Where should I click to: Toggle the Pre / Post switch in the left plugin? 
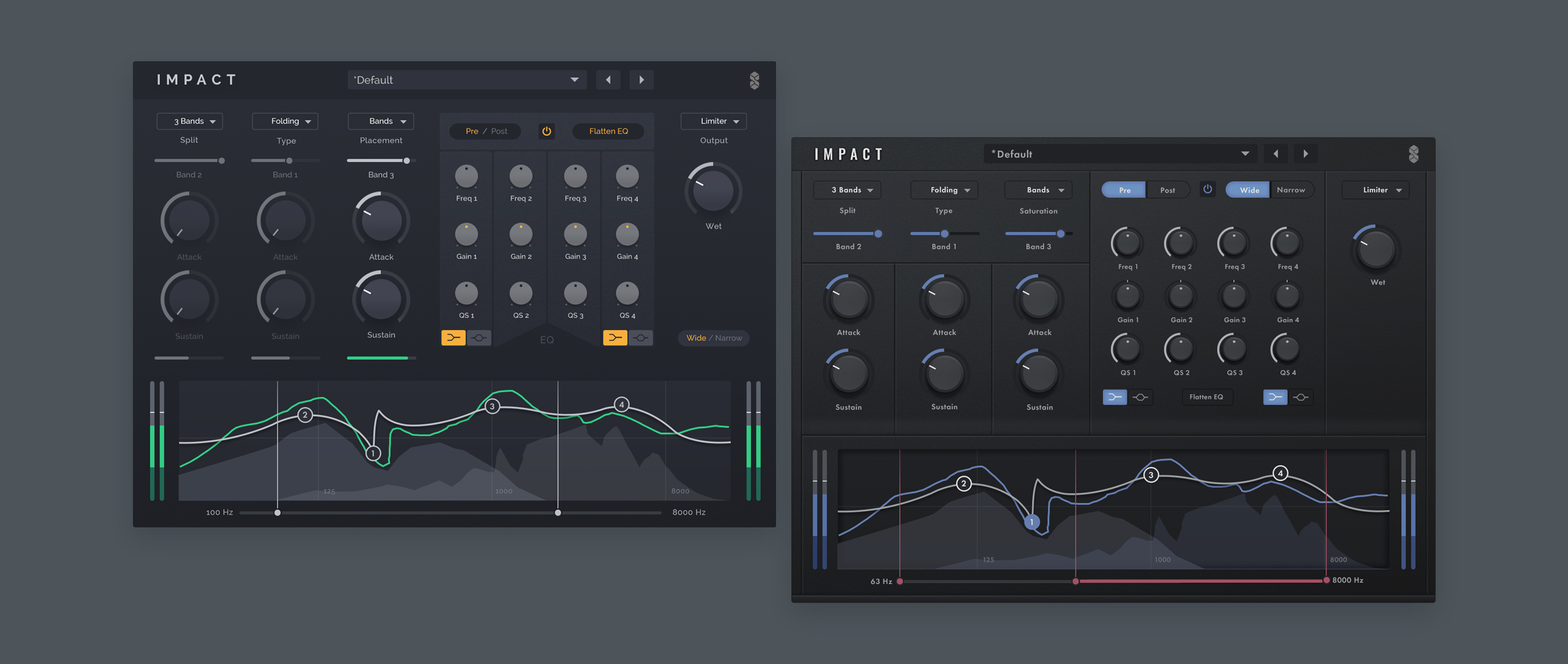coord(486,131)
